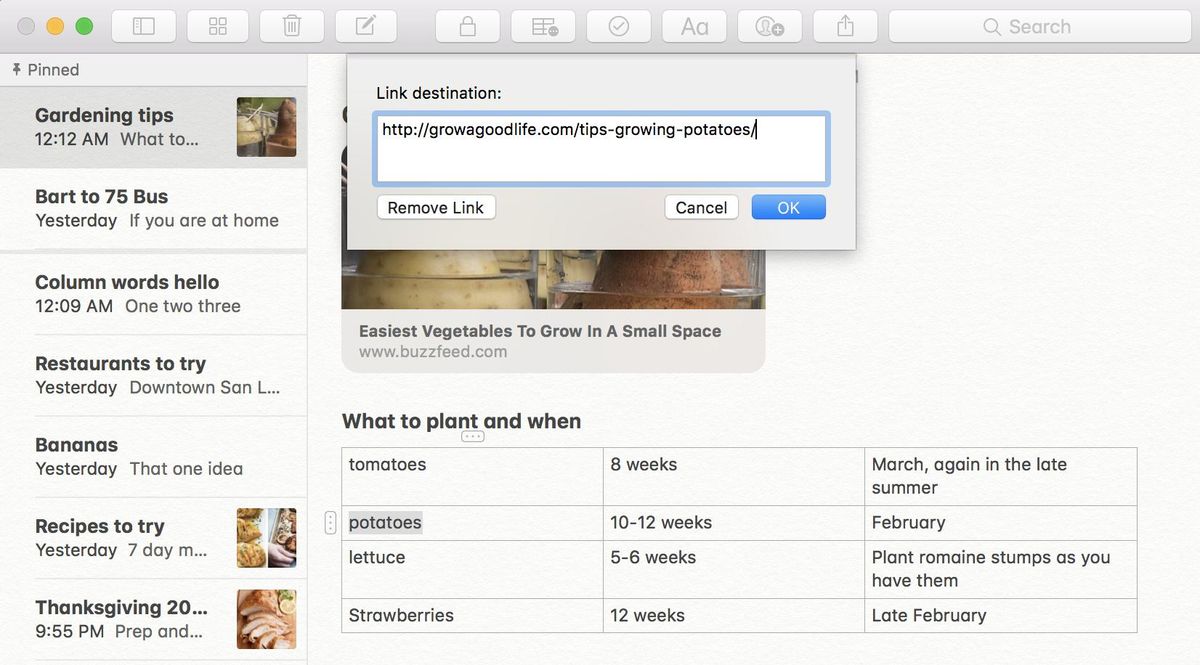Click in the Link destination field
This screenshot has width=1200, height=665.
pyautogui.click(x=600, y=148)
